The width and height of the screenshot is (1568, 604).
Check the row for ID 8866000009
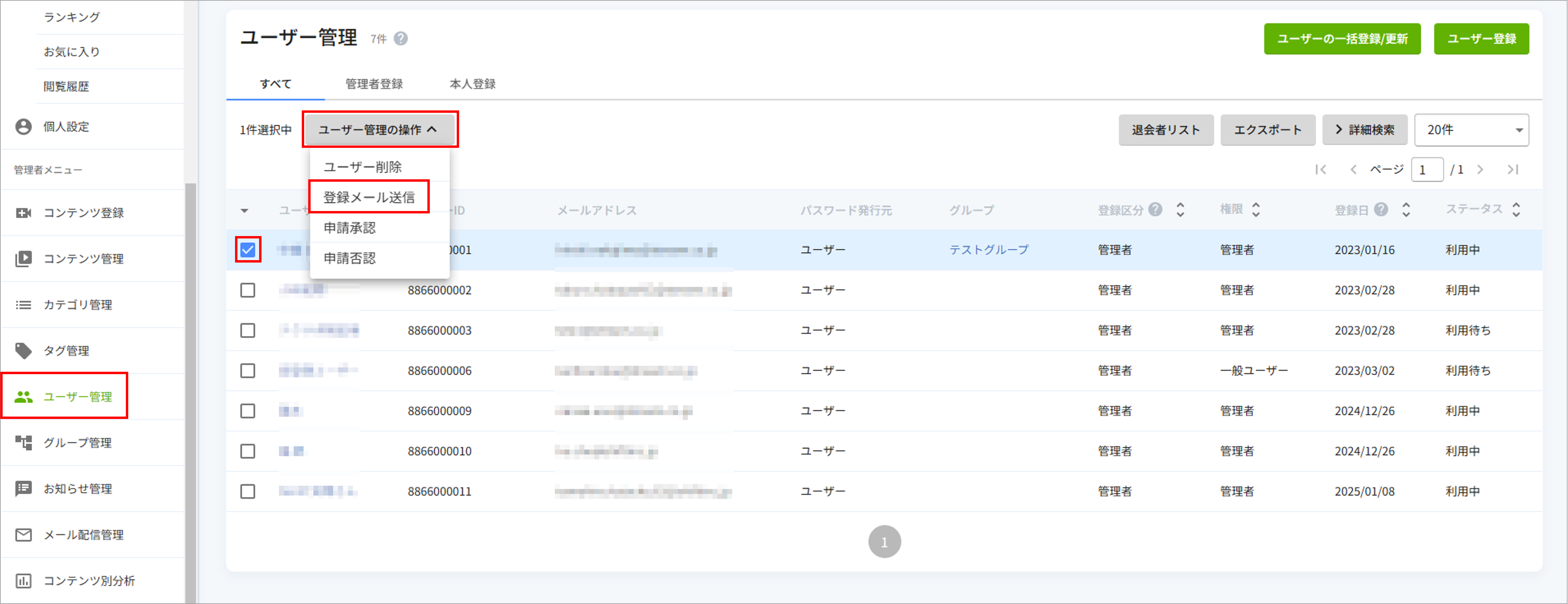coord(248,411)
